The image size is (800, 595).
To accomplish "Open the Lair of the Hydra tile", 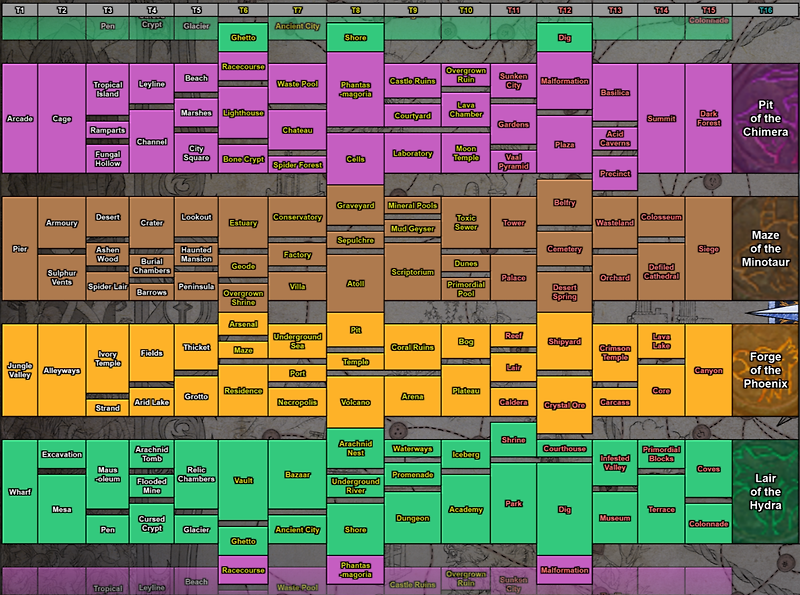I will pos(765,491).
